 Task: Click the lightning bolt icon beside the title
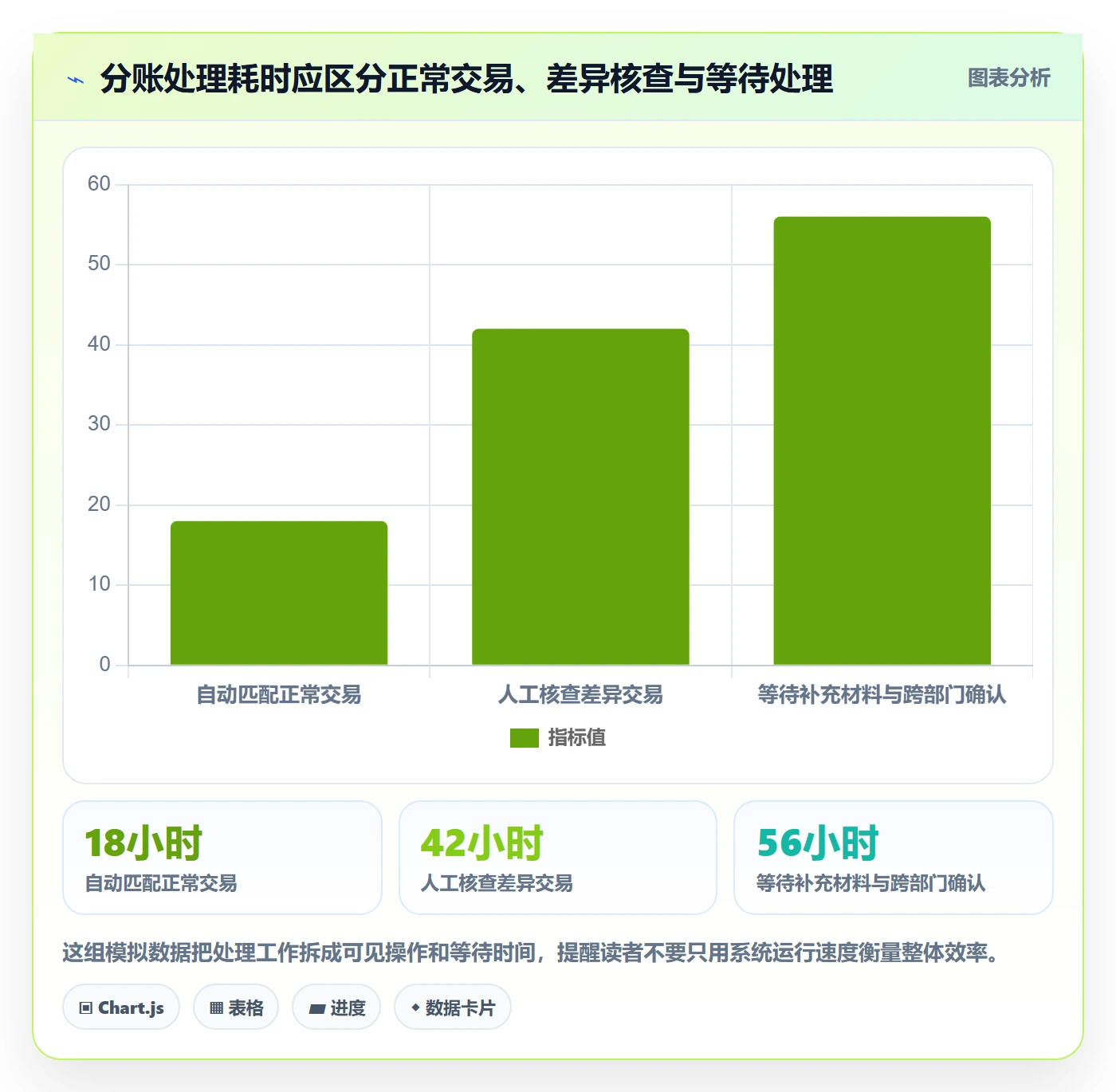tap(76, 80)
